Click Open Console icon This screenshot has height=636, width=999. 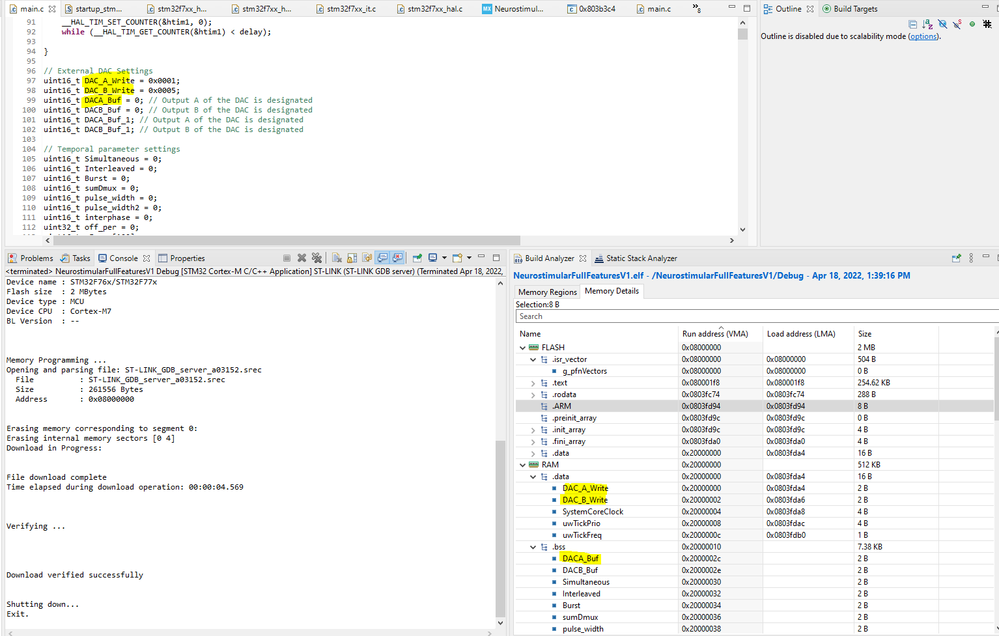(x=457, y=258)
